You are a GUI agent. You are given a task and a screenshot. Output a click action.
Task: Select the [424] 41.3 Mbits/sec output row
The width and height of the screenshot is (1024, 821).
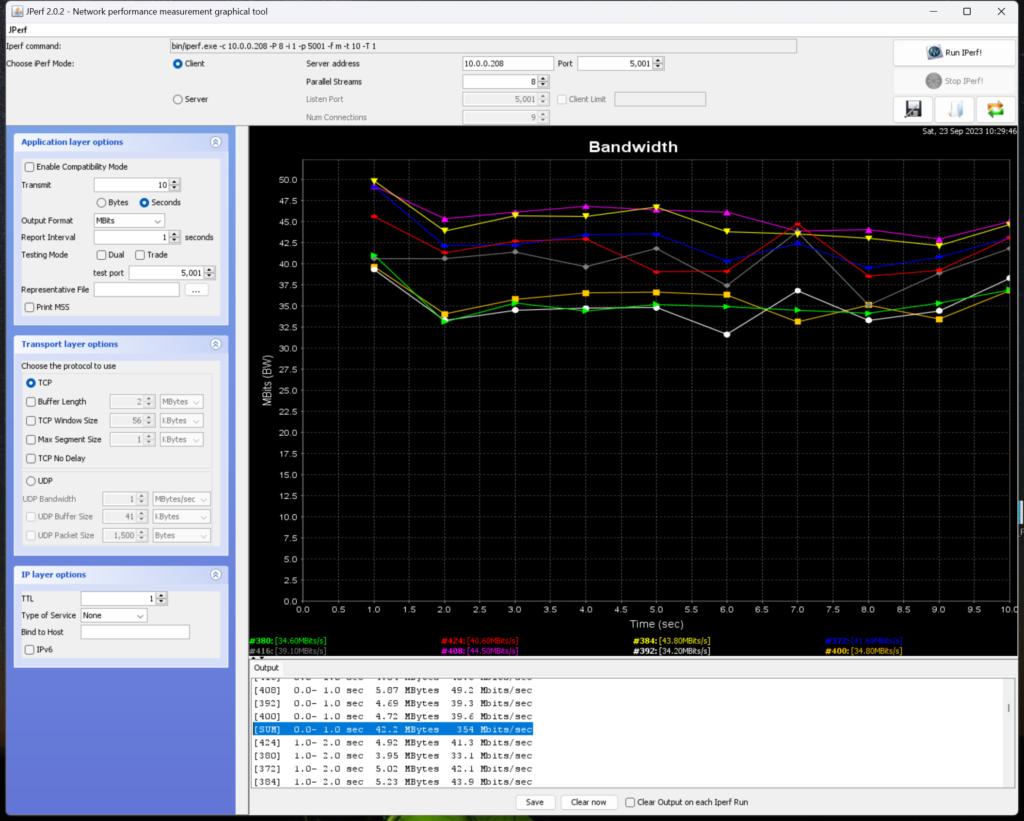392,743
